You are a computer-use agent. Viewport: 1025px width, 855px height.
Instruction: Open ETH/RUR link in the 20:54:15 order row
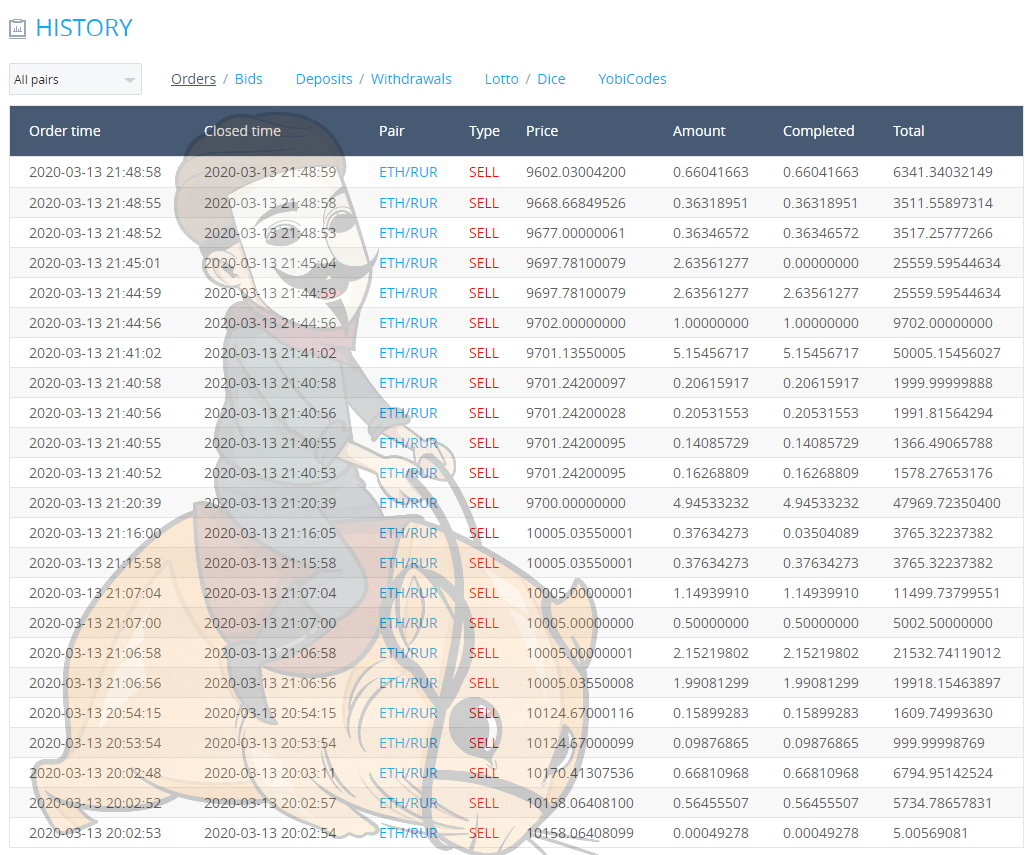(409, 712)
